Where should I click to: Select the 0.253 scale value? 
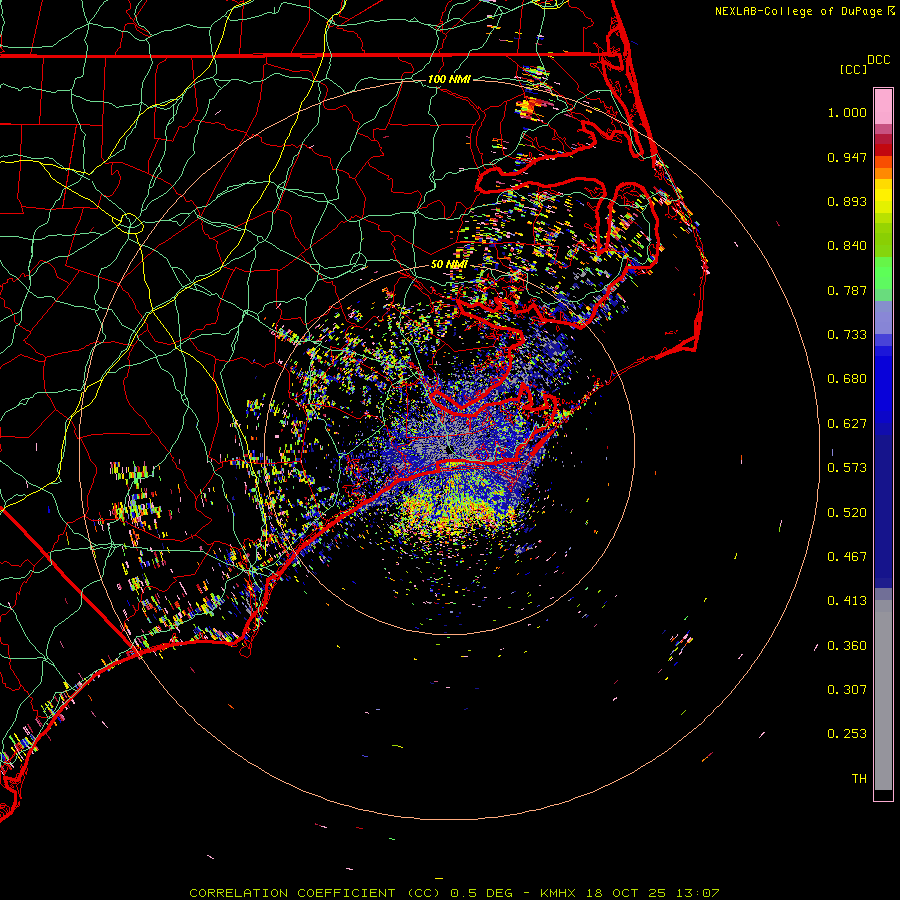847,734
